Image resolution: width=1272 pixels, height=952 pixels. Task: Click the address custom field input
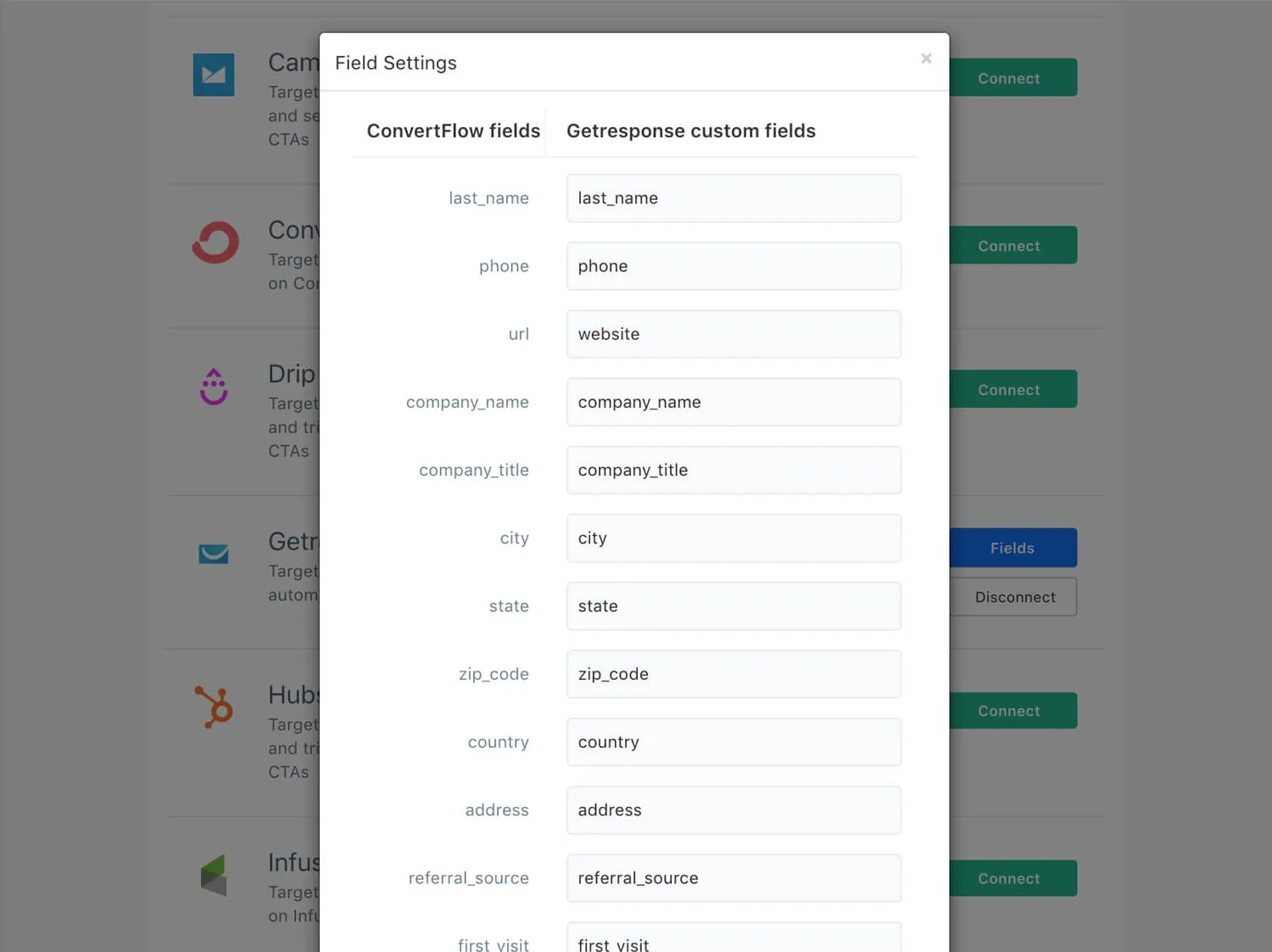[x=734, y=810]
